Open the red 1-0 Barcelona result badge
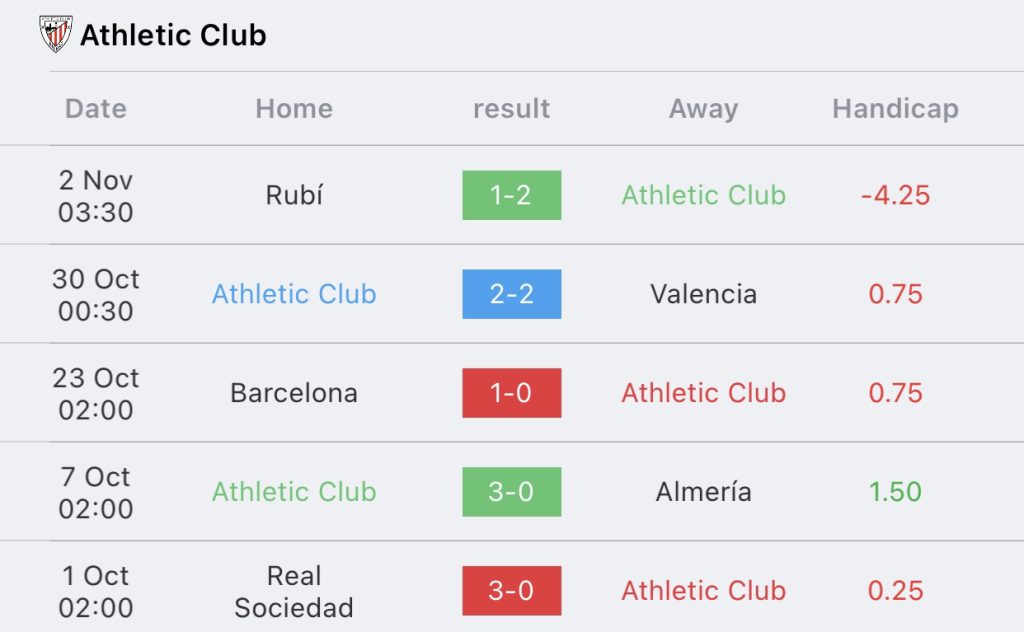Screen dimensions: 1024x632 (511, 393)
